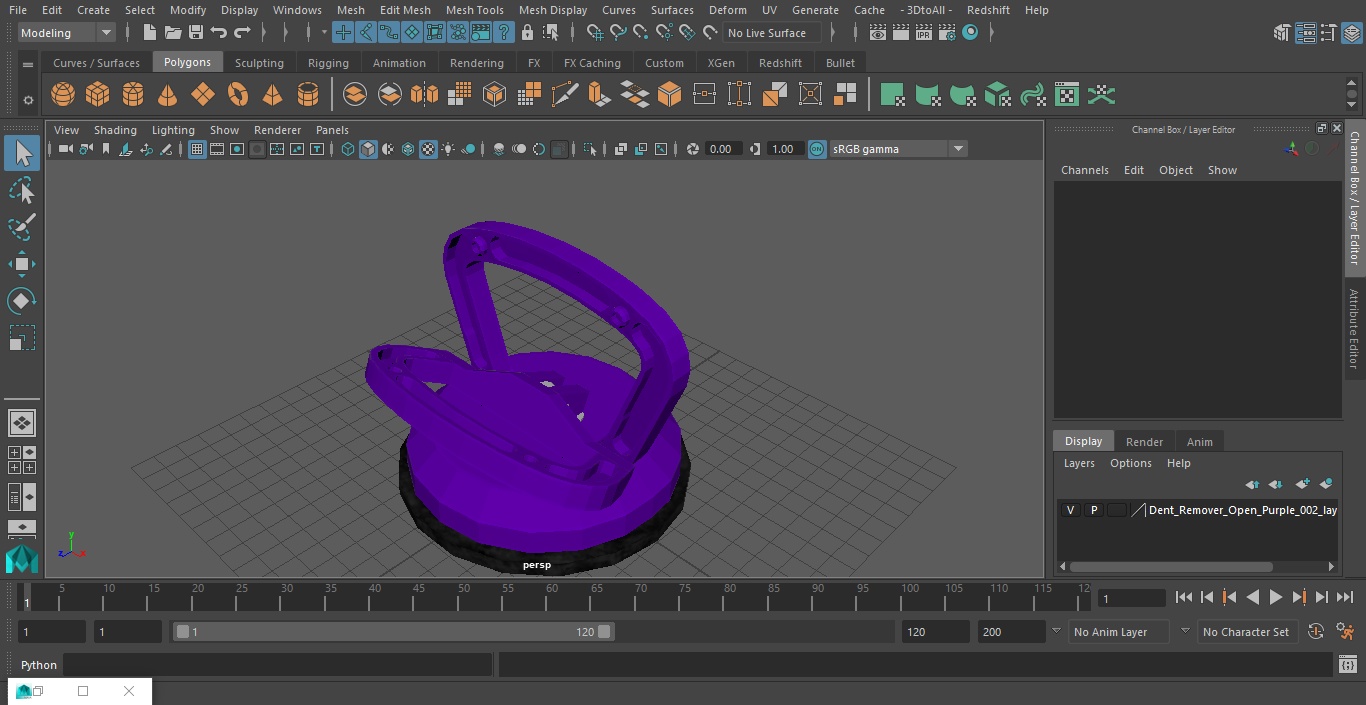Open the Script Editor icon
Screen dimensions: 1366x705
click(x=1347, y=665)
